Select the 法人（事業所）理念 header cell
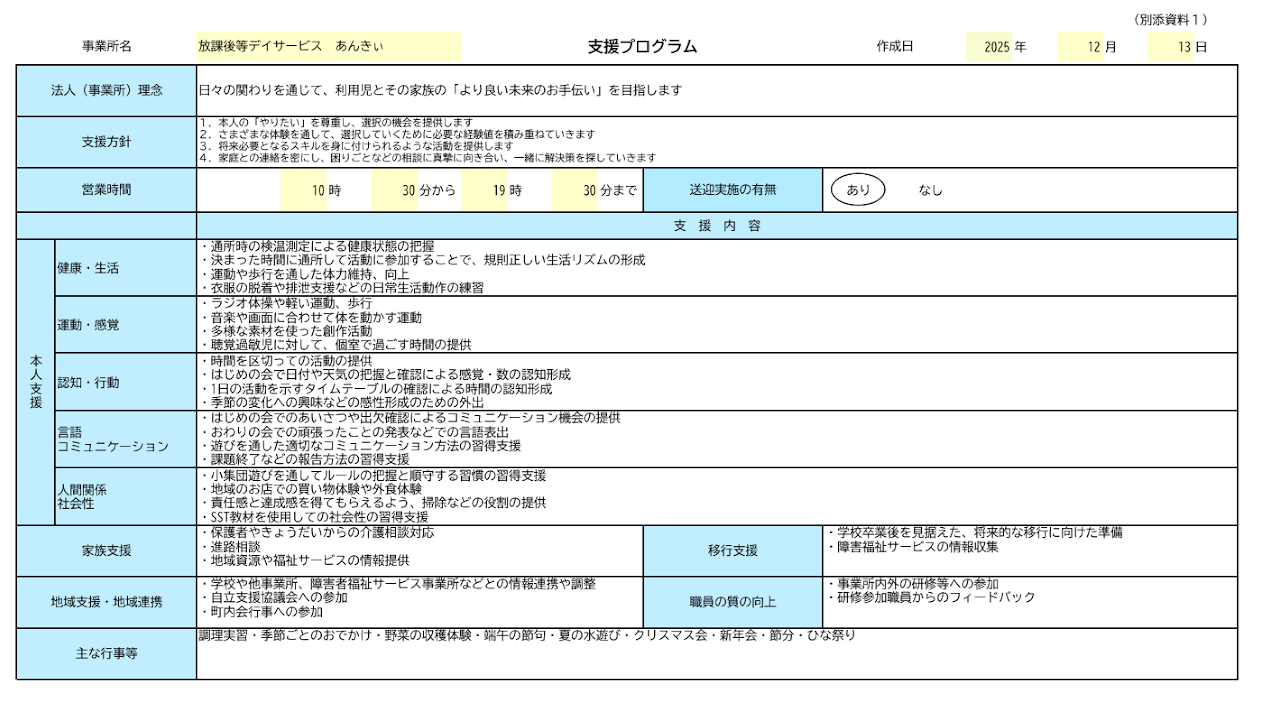 pyautogui.click(x=106, y=90)
